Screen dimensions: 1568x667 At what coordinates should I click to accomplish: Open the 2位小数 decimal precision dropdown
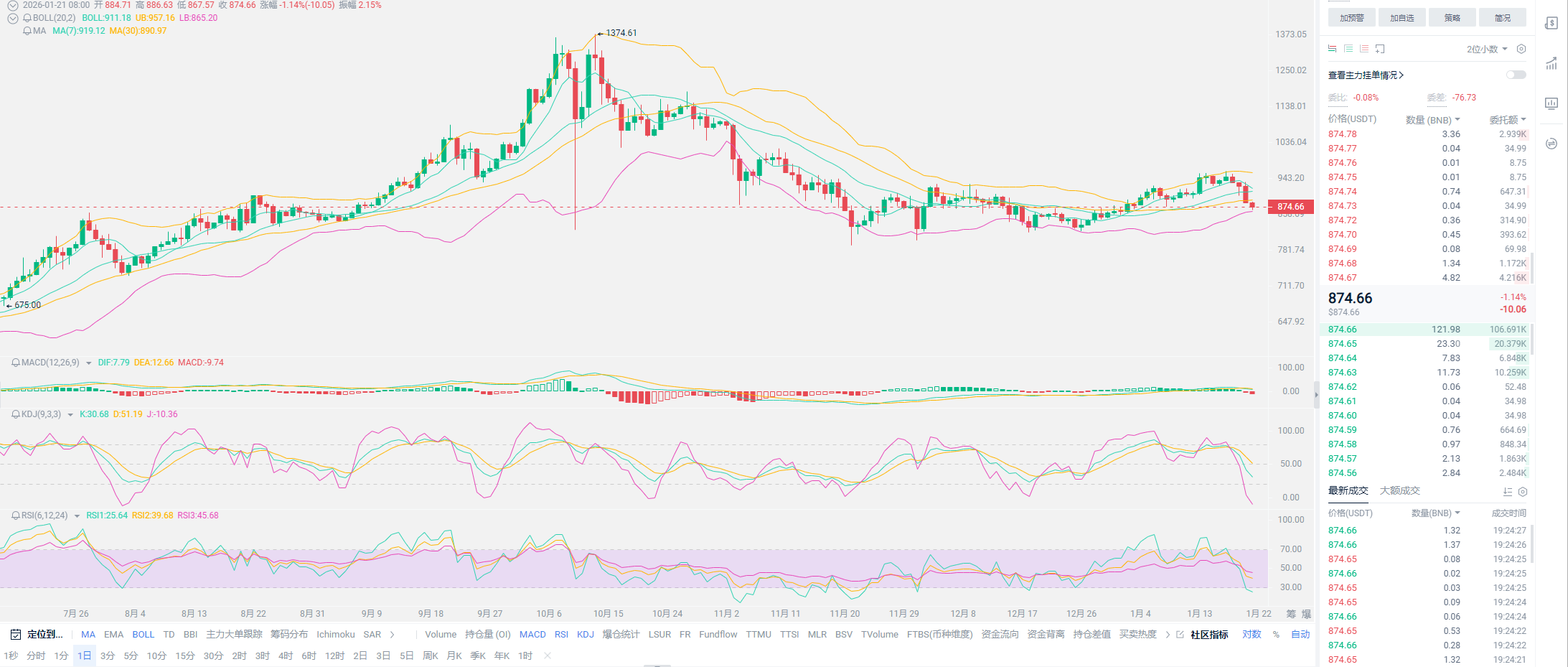[1486, 49]
